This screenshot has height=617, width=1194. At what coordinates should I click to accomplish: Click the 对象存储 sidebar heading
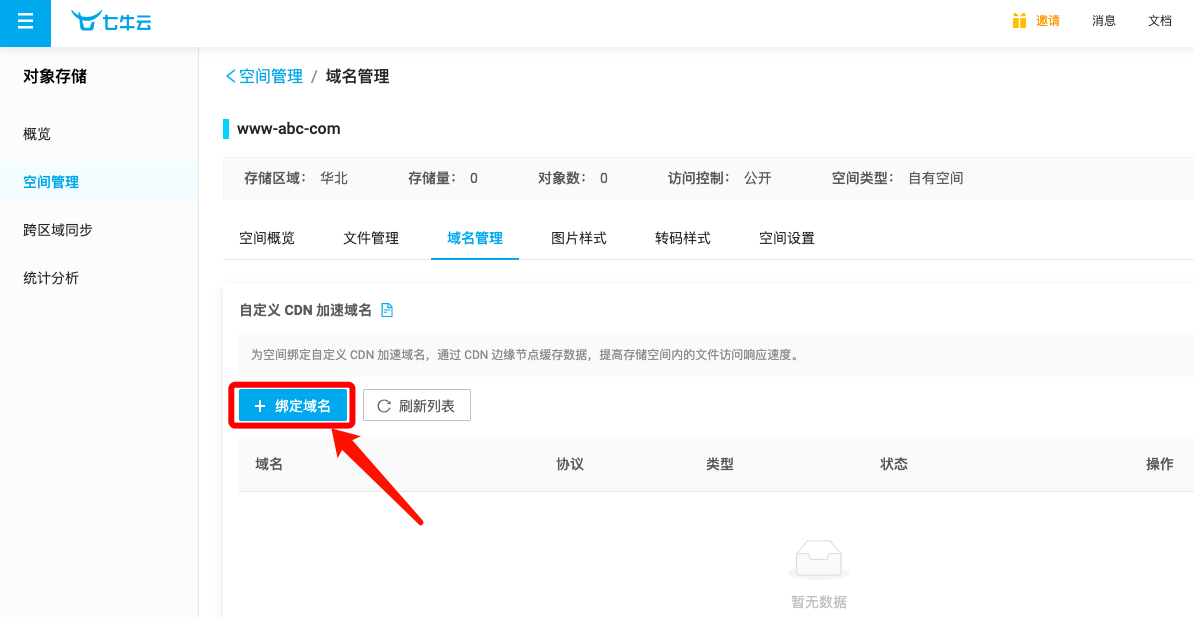55,76
